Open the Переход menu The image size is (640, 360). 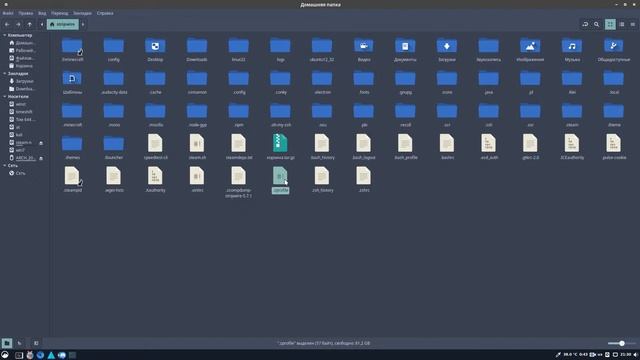coord(60,13)
